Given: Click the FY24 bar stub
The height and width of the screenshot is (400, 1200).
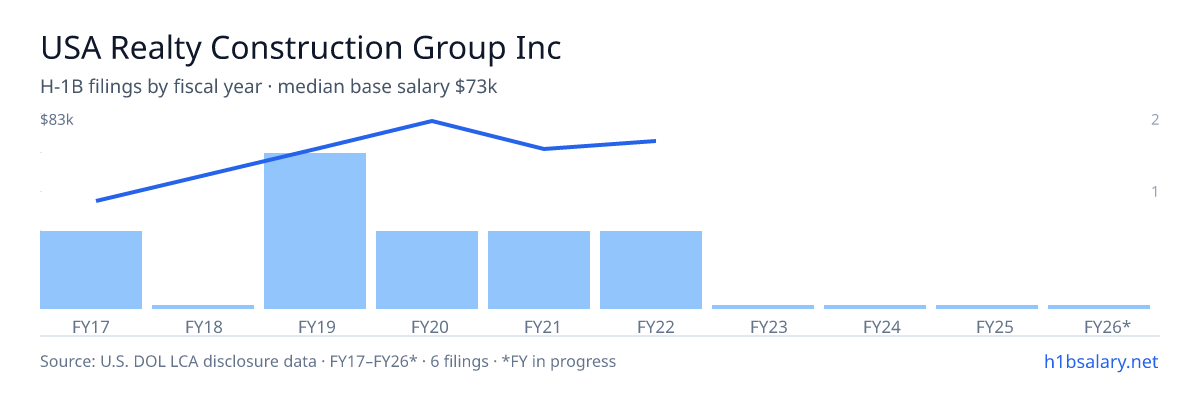Looking at the screenshot, I should click(x=875, y=307).
